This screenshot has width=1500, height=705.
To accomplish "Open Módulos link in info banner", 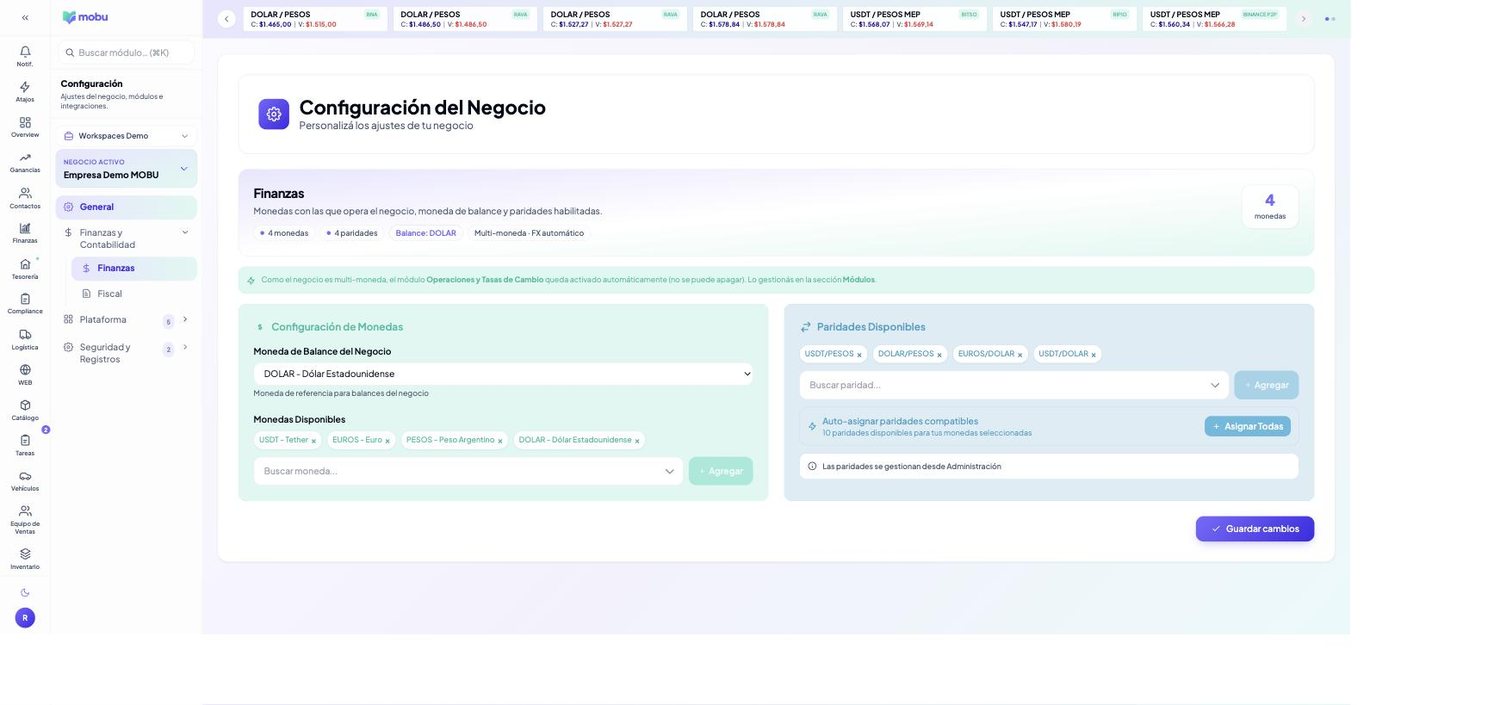I will click(x=858, y=280).
